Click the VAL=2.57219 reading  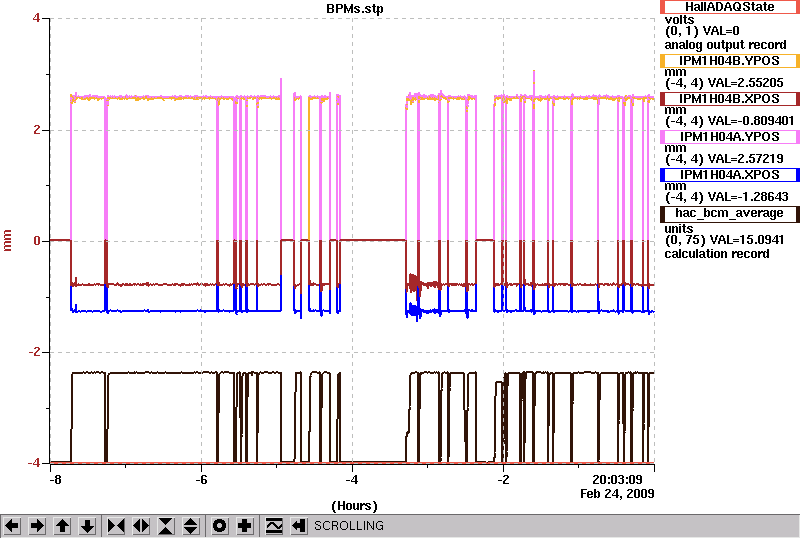point(746,159)
